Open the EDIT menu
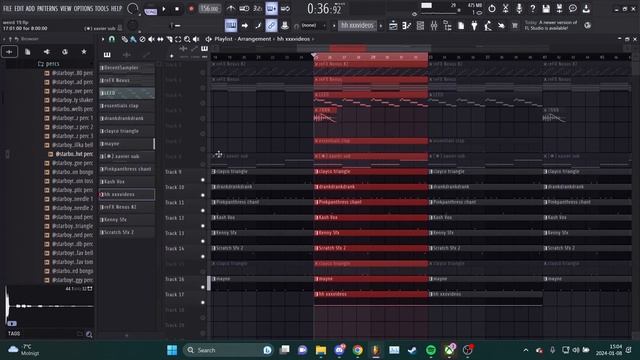The width and height of the screenshot is (640, 360). tap(19, 8)
